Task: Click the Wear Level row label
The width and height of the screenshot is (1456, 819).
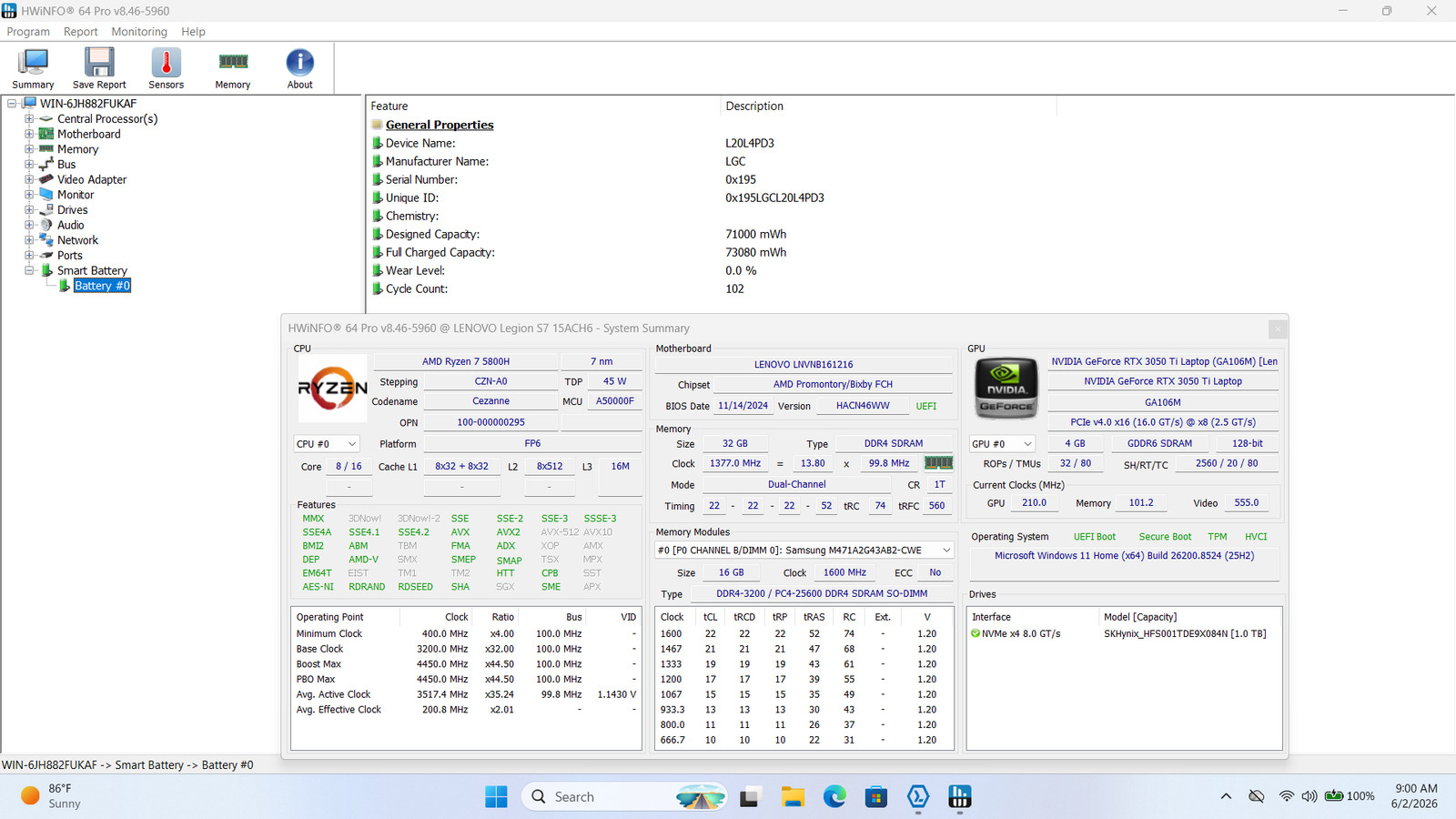Action: click(415, 270)
